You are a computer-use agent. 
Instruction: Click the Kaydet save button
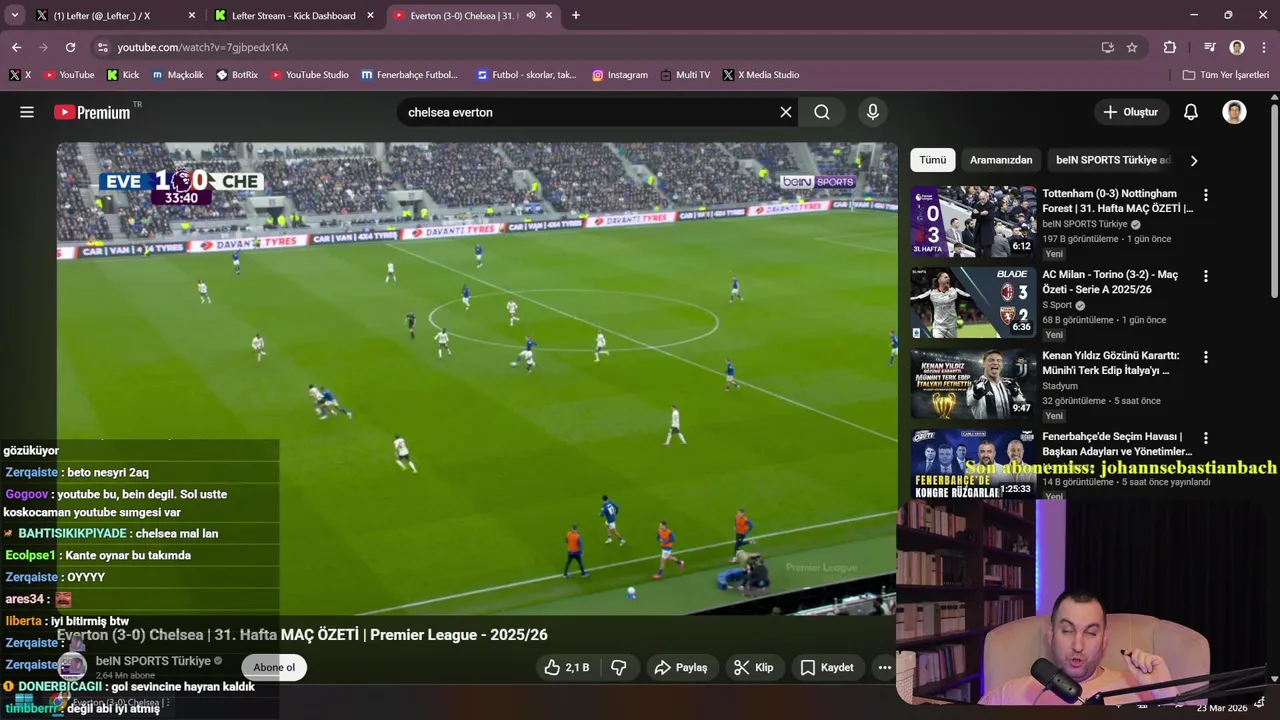pos(827,667)
